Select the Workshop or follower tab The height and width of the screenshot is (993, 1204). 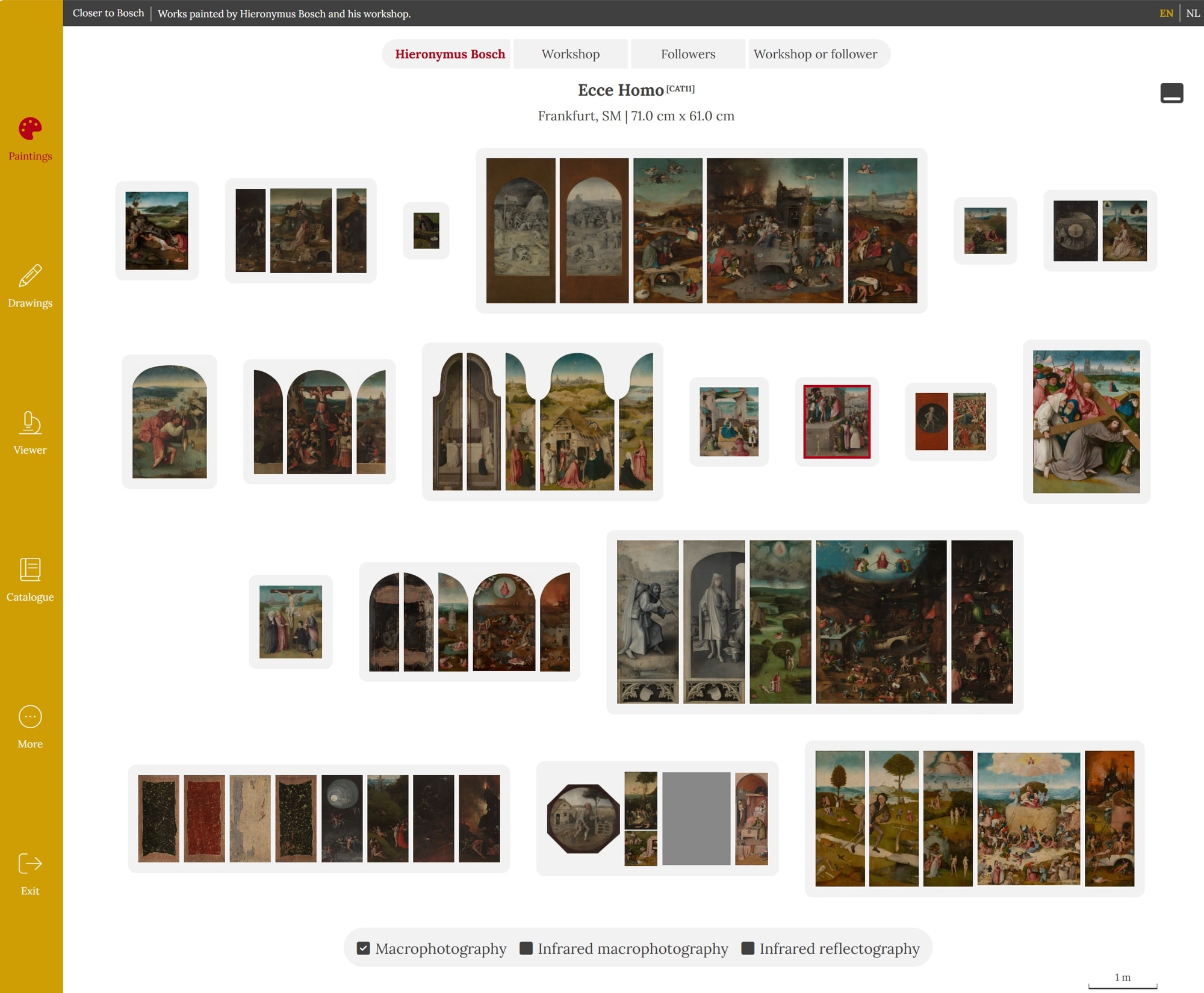click(x=815, y=54)
